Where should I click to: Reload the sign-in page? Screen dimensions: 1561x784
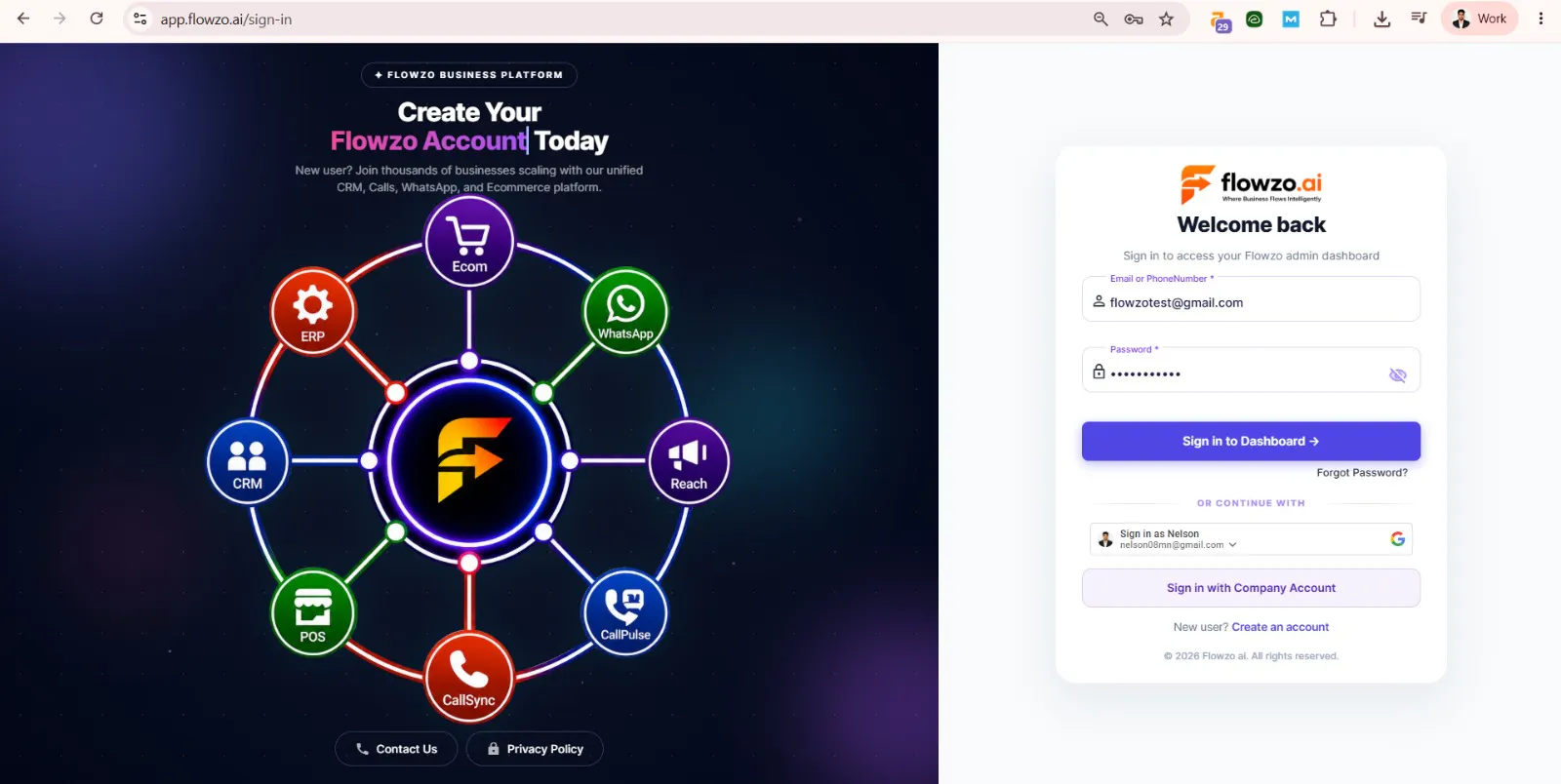[97, 19]
